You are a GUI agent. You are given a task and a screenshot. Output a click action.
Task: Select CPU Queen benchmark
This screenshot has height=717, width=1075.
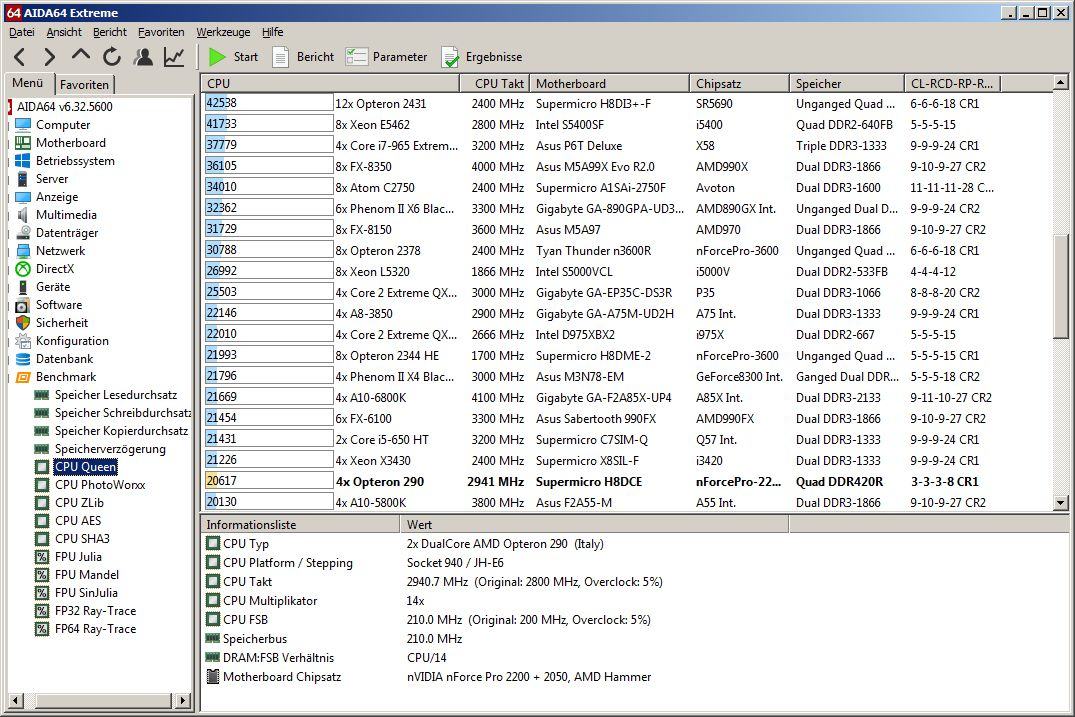coord(86,467)
